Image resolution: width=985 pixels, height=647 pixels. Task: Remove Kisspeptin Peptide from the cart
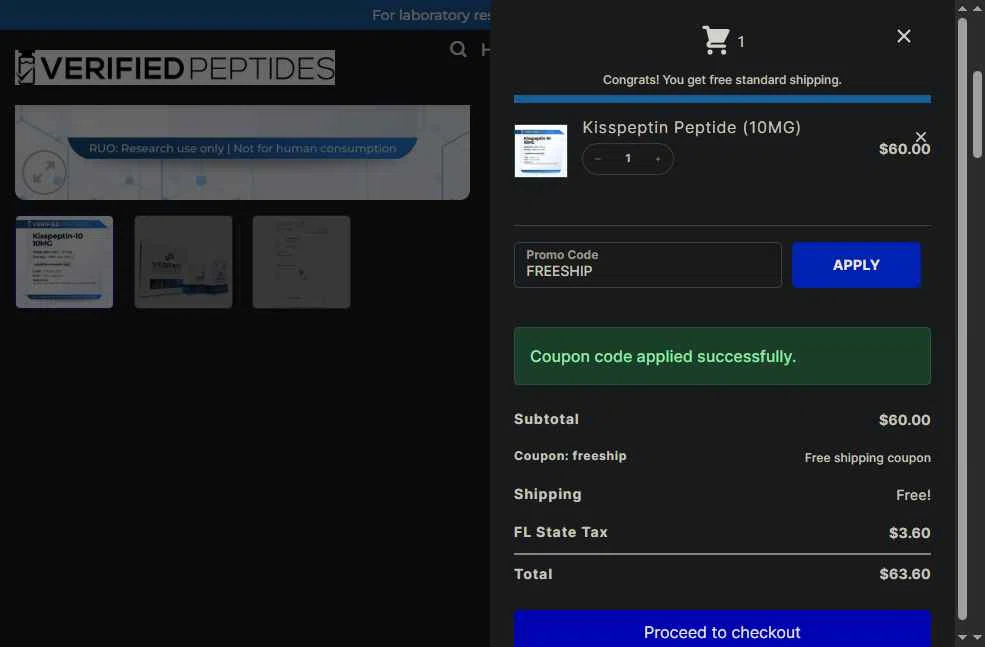(x=920, y=136)
